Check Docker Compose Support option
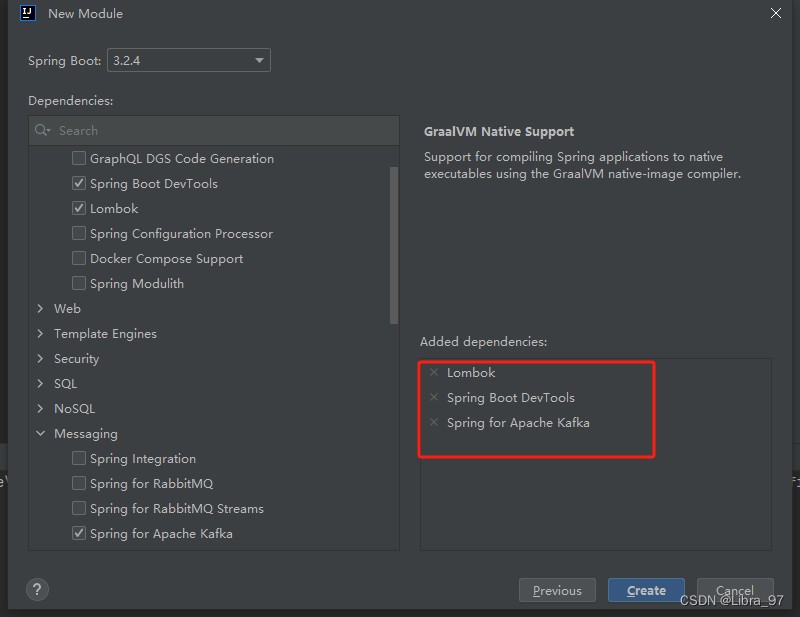Screen dimensions: 800x617 pos(79,258)
